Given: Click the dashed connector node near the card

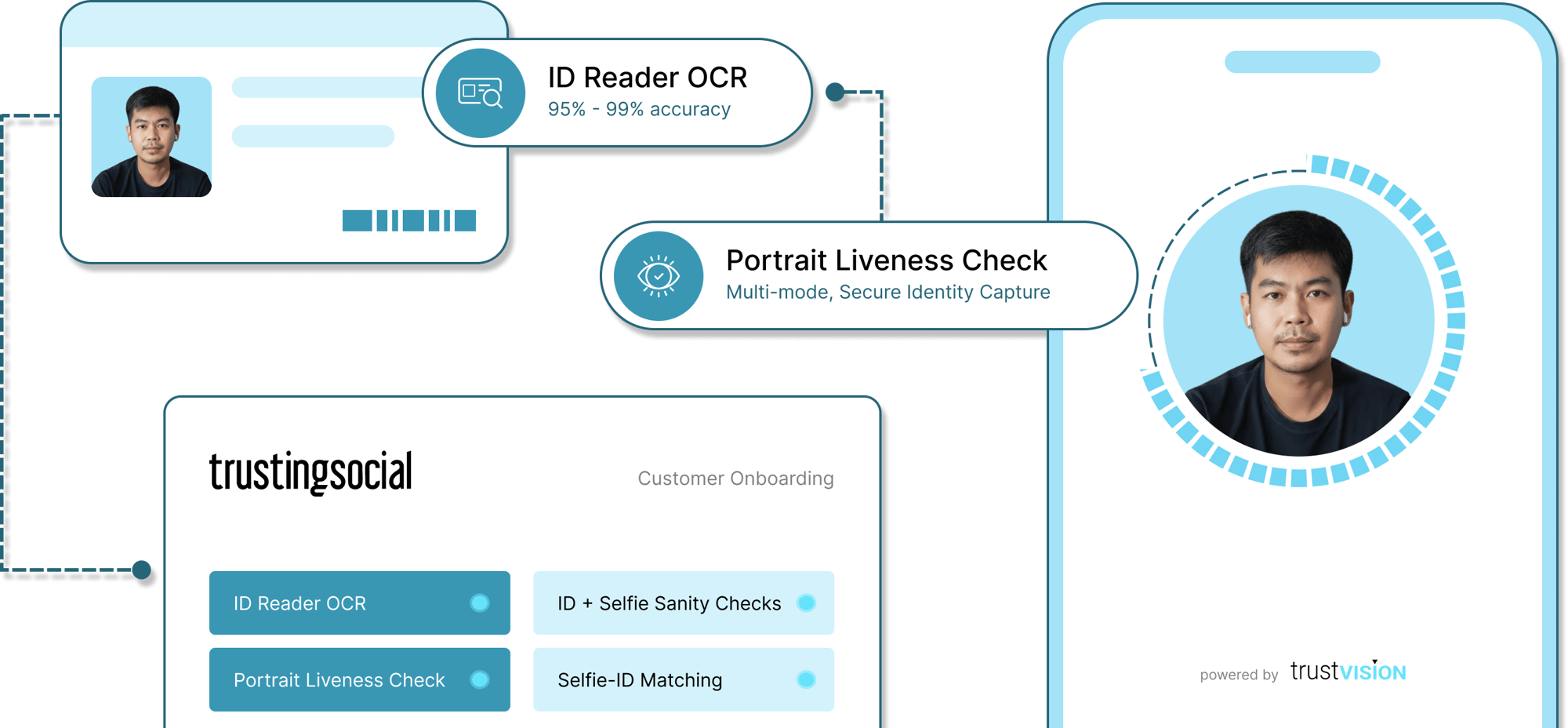Looking at the screenshot, I should coord(838,92).
